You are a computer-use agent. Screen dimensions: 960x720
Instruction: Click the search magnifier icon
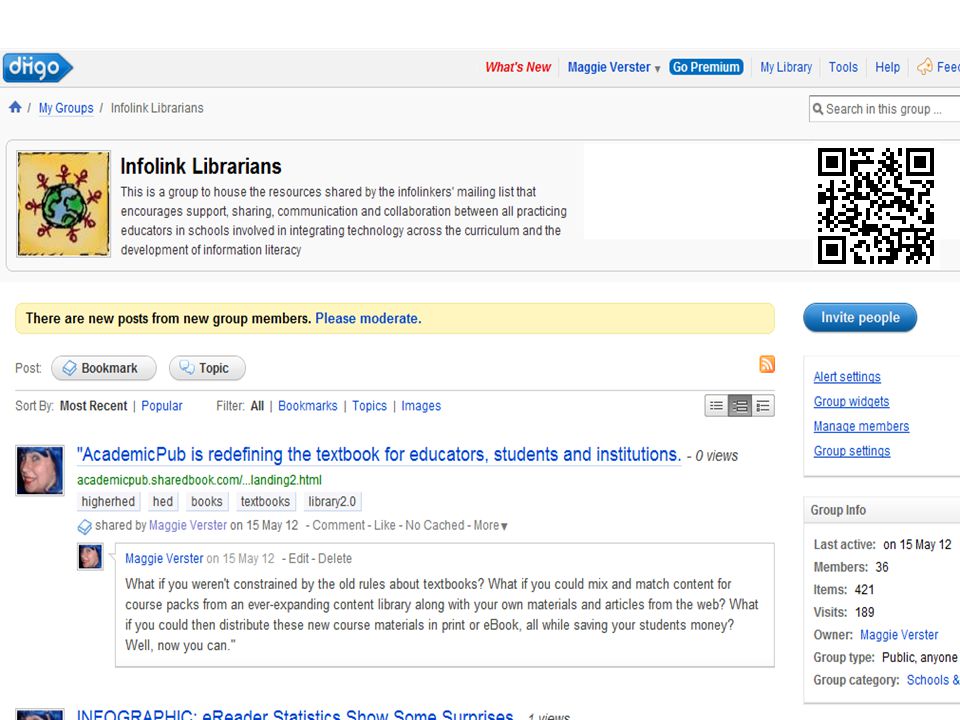(818, 109)
